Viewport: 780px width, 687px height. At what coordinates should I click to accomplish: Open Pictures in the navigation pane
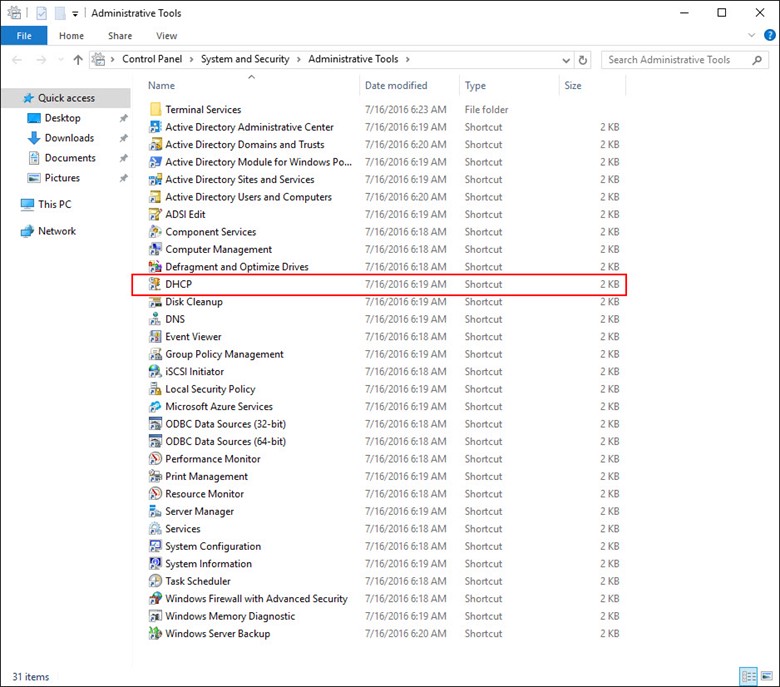pyautogui.click(x=62, y=178)
